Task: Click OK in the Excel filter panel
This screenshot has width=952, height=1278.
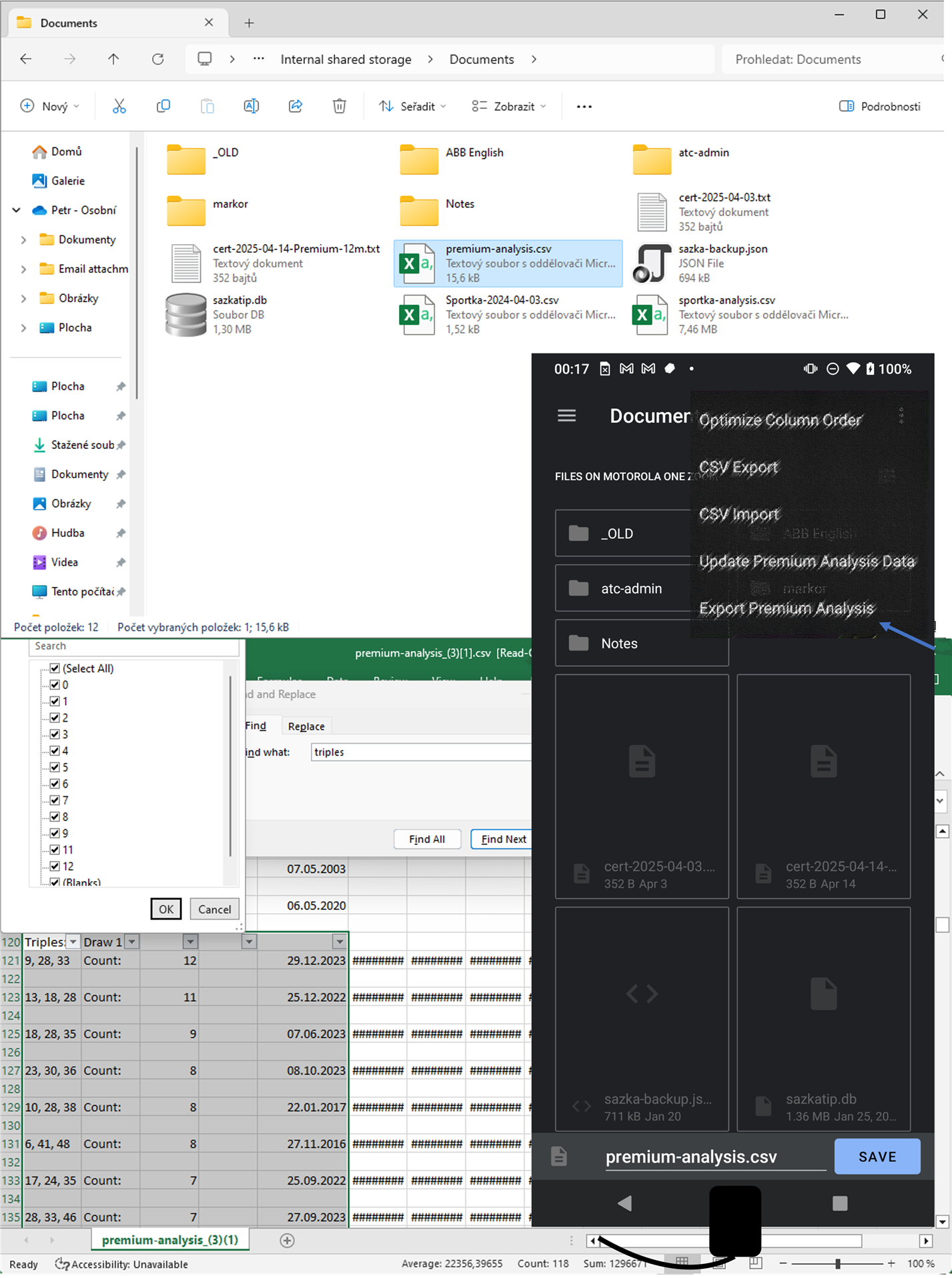Action: tap(166, 908)
